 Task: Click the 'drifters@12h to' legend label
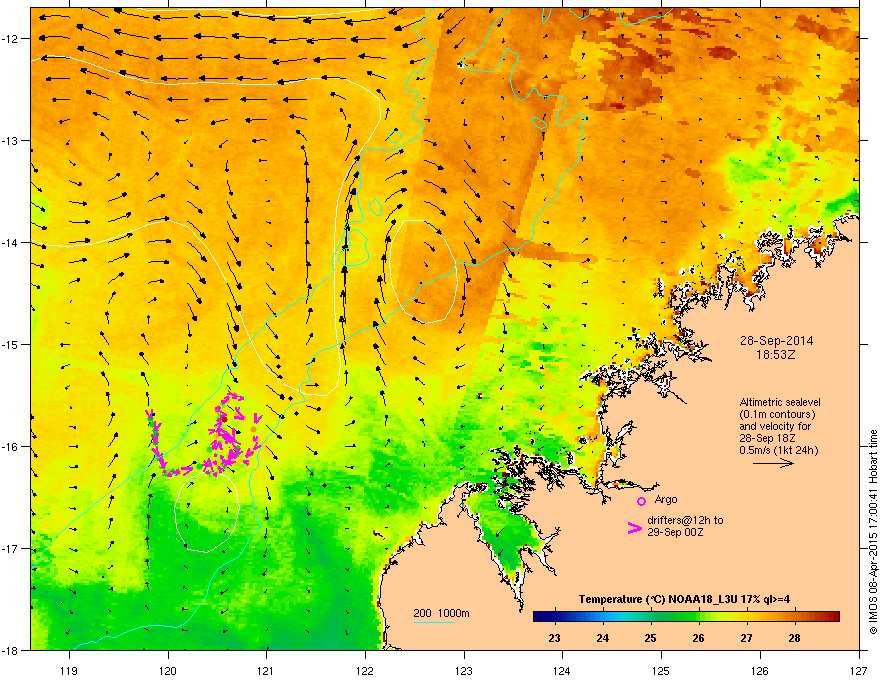pos(685,520)
